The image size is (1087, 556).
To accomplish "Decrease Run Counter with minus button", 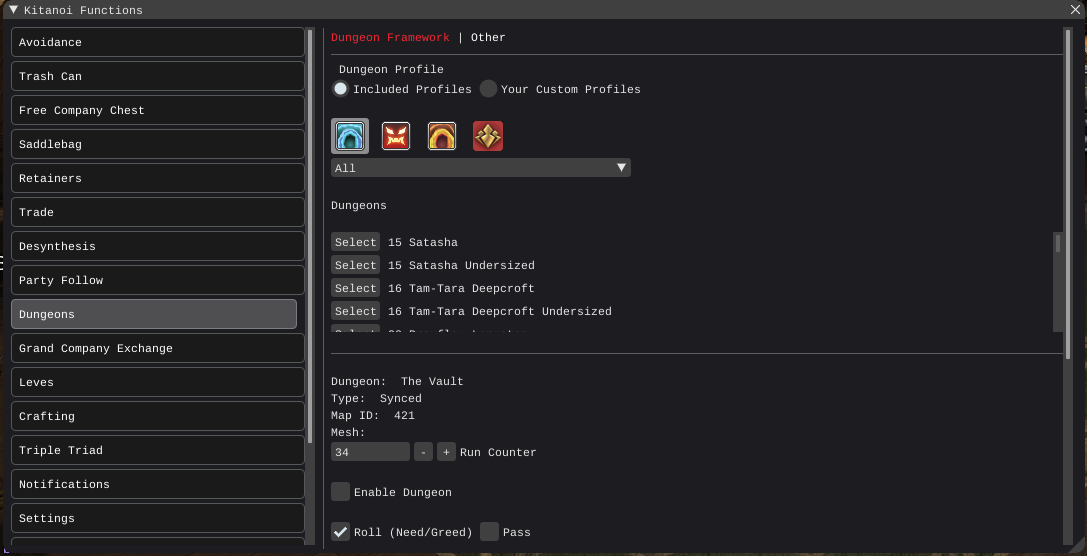I will coord(423,452).
